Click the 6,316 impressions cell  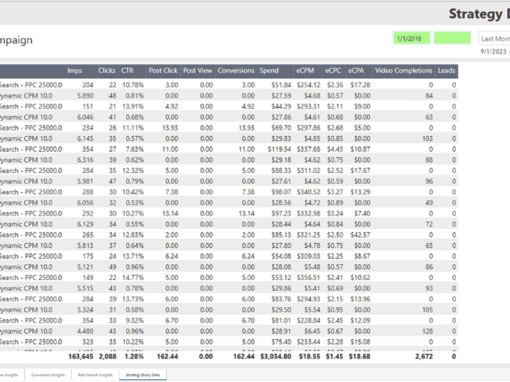point(85,160)
